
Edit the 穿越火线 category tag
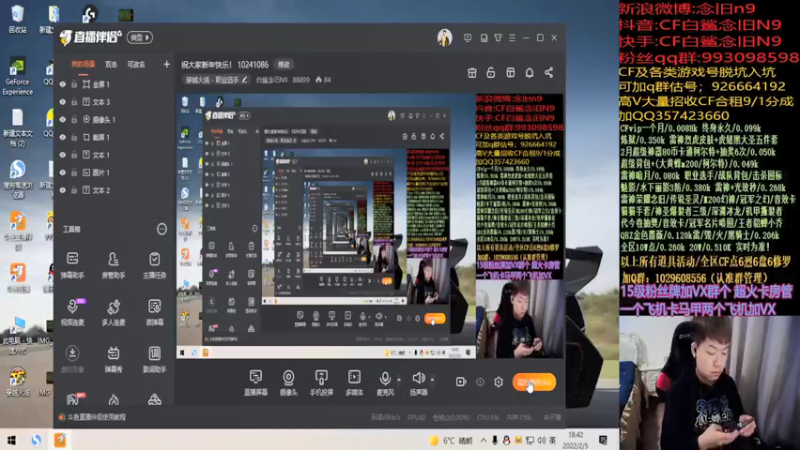tap(217, 80)
